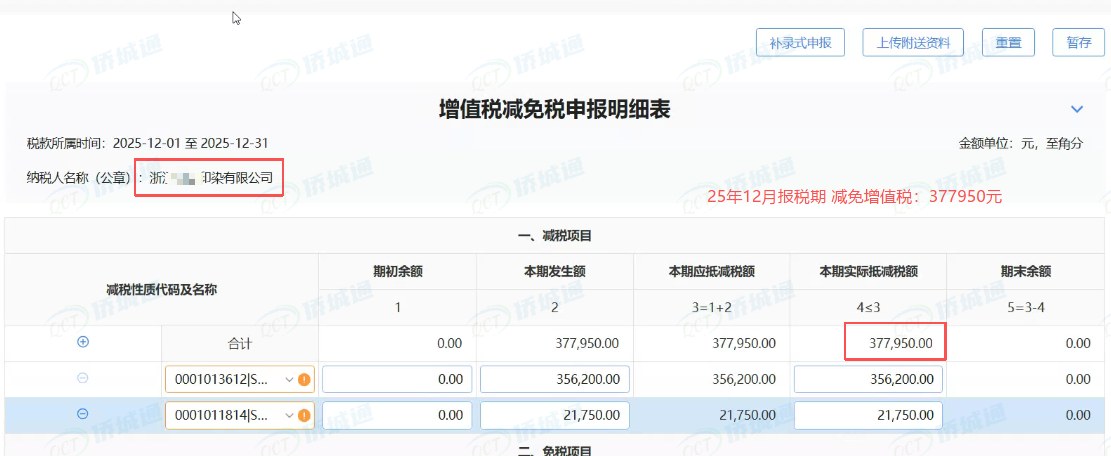
Task: Click the 补录式申报 button
Action: pyautogui.click(x=801, y=42)
